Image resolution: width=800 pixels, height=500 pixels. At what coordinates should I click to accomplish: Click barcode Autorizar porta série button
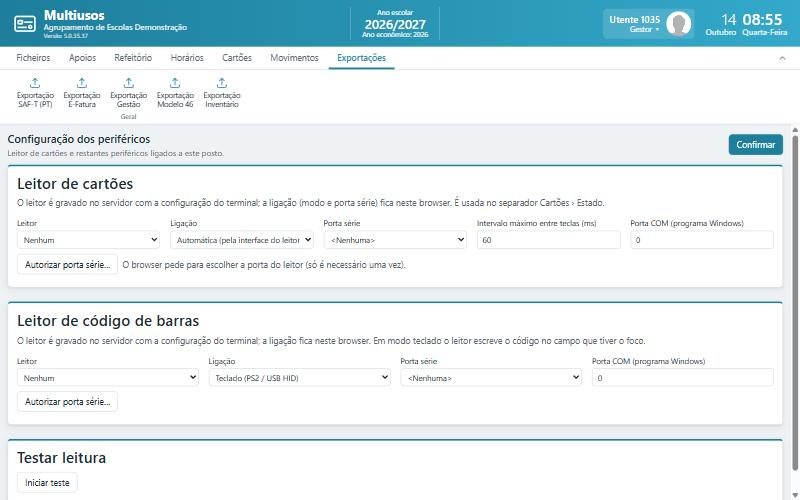(x=67, y=402)
